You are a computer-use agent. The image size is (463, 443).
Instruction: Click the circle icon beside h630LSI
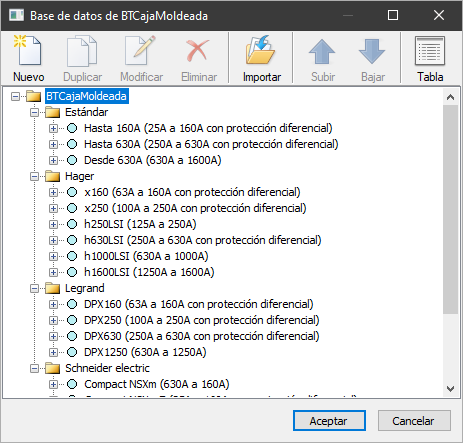(72, 240)
